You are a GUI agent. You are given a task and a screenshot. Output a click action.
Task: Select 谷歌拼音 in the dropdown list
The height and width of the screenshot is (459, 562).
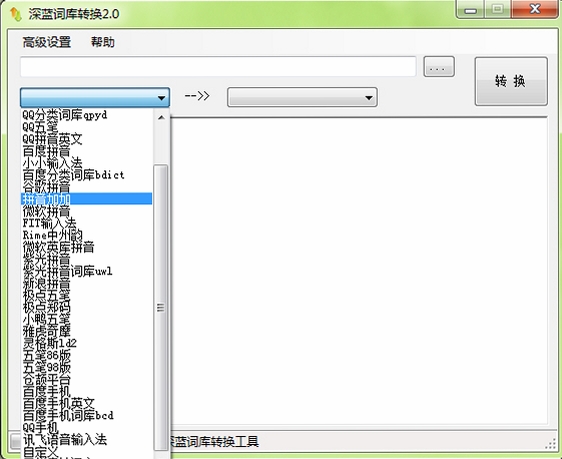pos(86,187)
